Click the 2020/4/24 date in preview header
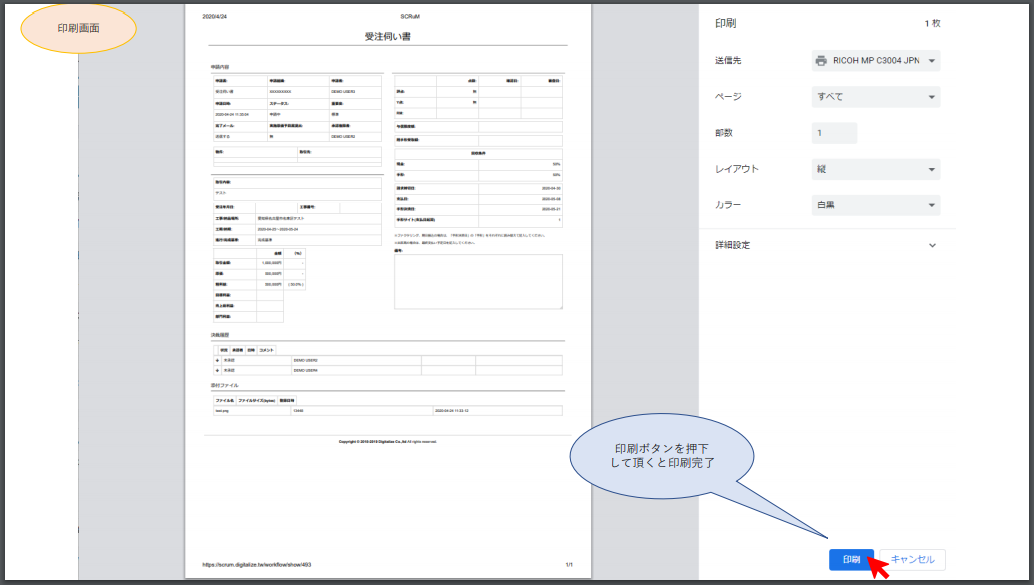Image resolution: width=1034 pixels, height=585 pixels. click(x=214, y=16)
